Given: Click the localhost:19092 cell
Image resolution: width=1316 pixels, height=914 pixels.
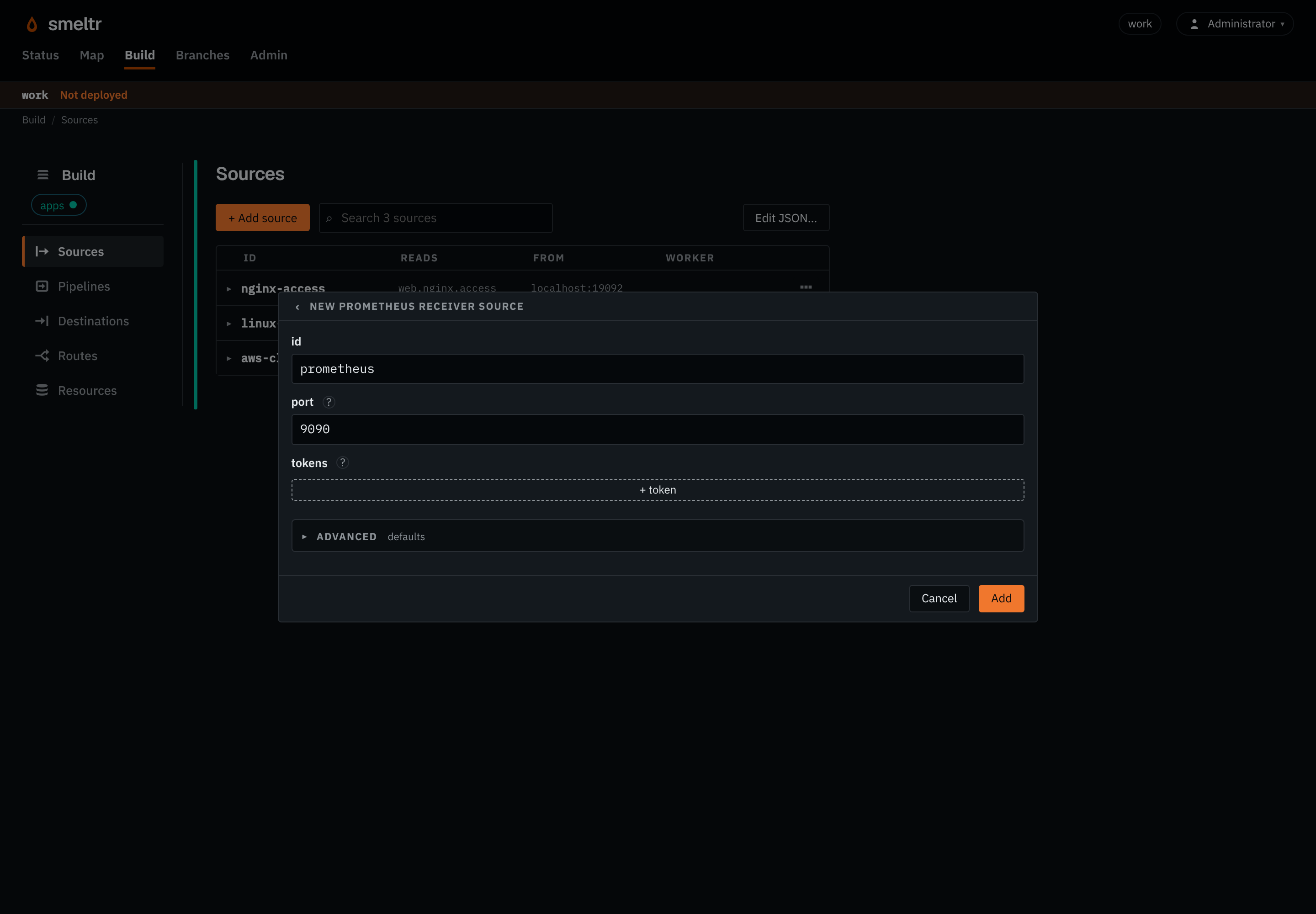Looking at the screenshot, I should tap(577, 288).
